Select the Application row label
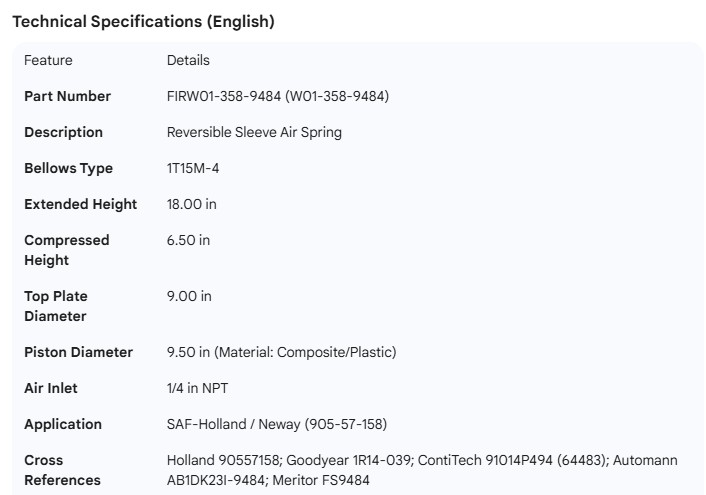The image size is (706, 495). (x=63, y=424)
